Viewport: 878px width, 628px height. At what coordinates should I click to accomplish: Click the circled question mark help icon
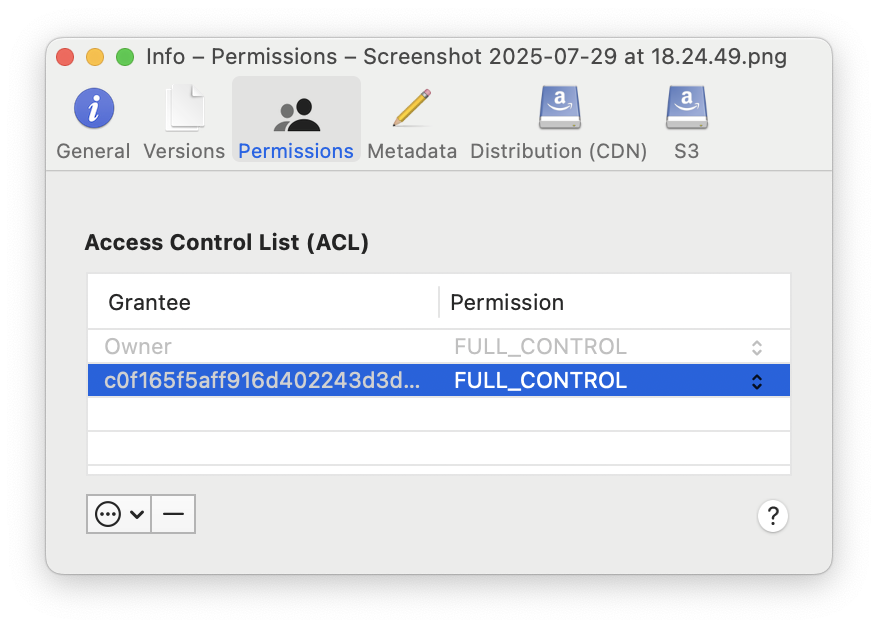[772, 516]
